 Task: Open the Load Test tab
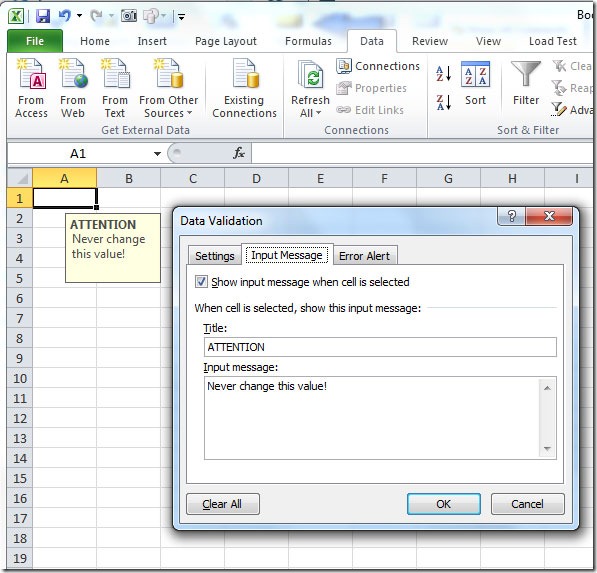(553, 41)
